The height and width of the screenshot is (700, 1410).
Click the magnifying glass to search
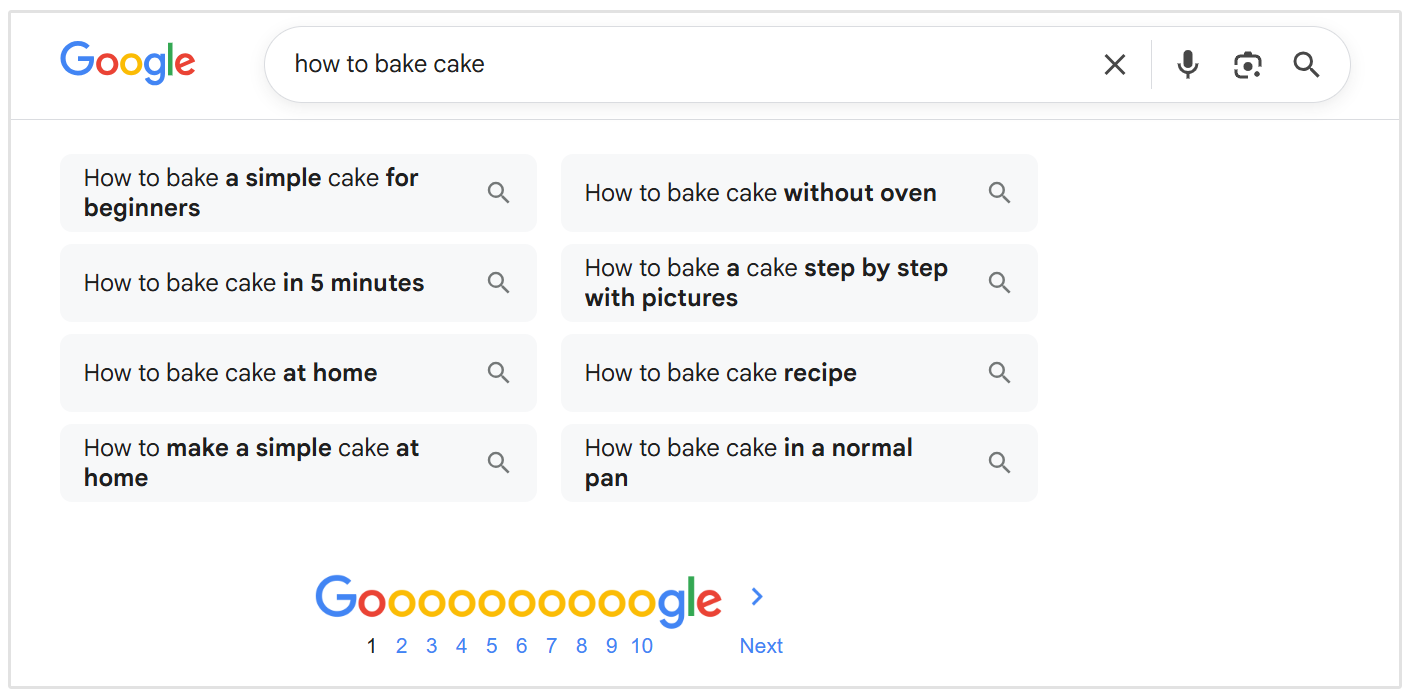1306,63
